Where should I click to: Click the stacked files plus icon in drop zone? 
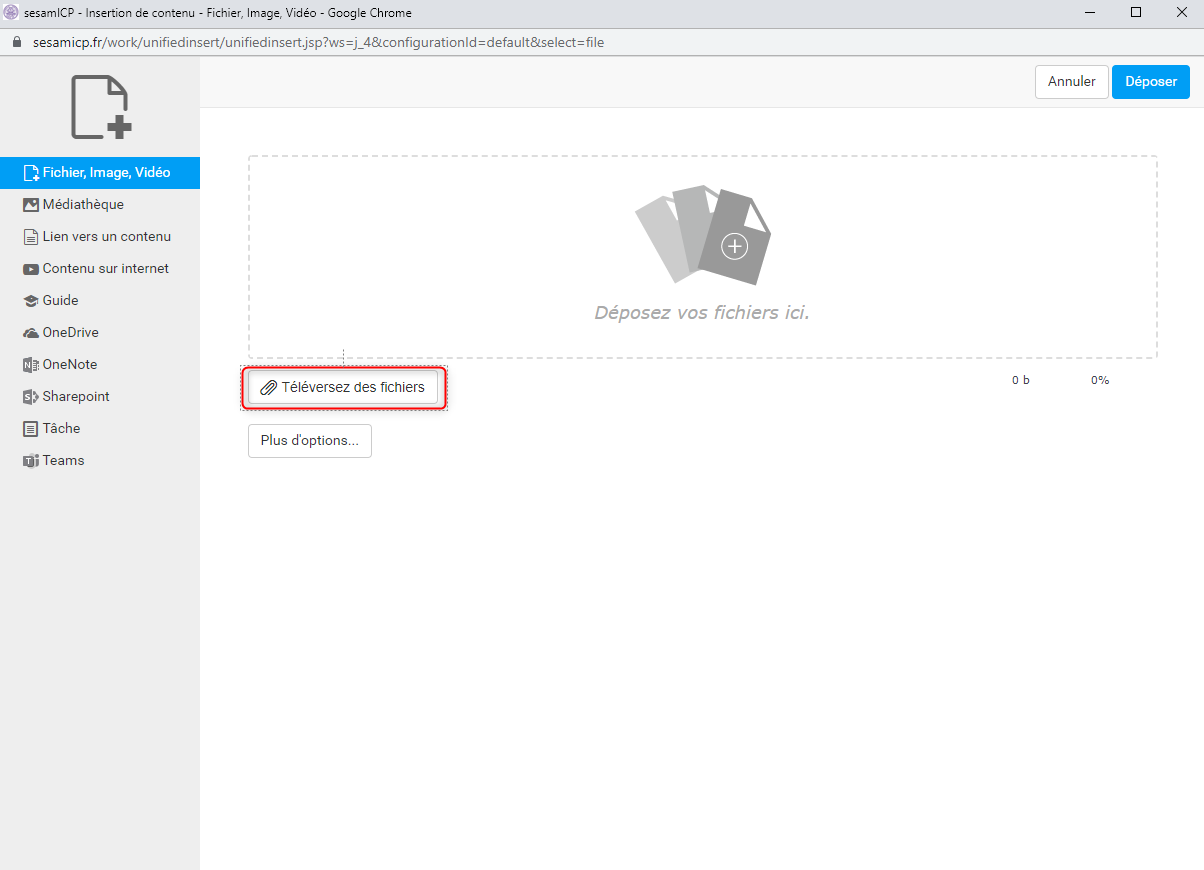703,236
